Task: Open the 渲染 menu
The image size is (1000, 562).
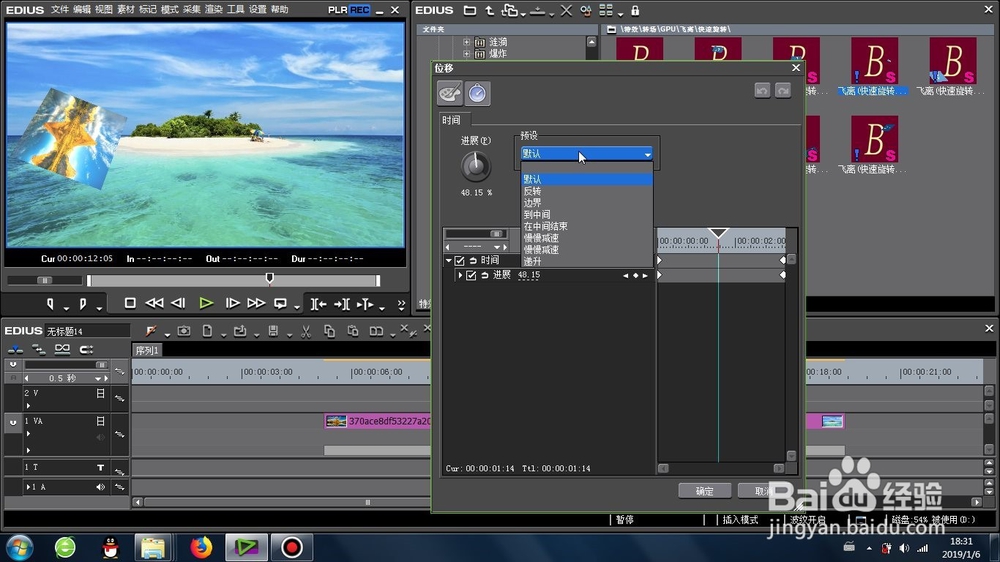Action: click(214, 10)
